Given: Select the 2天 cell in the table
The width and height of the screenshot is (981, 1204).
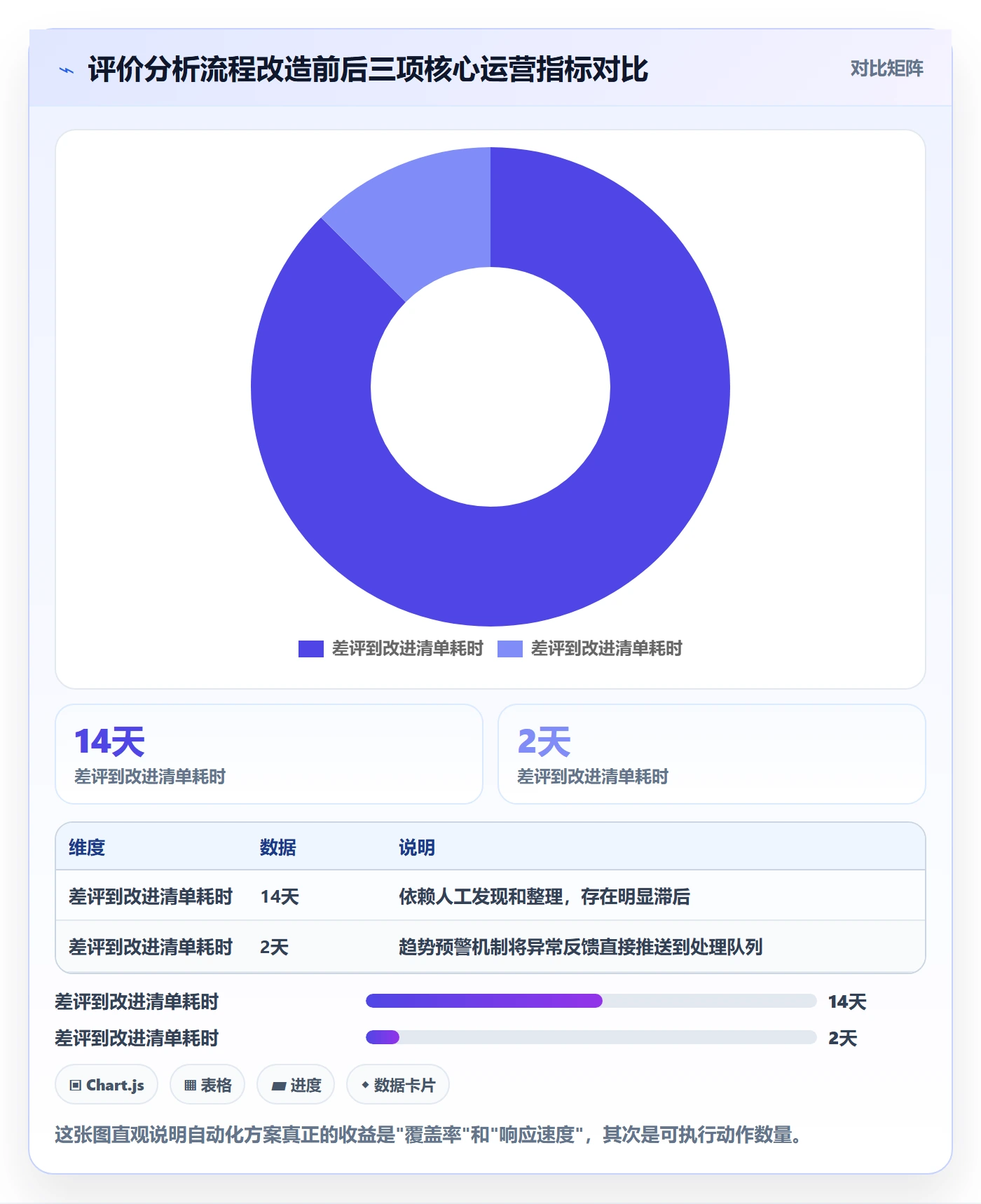Looking at the screenshot, I should [274, 948].
